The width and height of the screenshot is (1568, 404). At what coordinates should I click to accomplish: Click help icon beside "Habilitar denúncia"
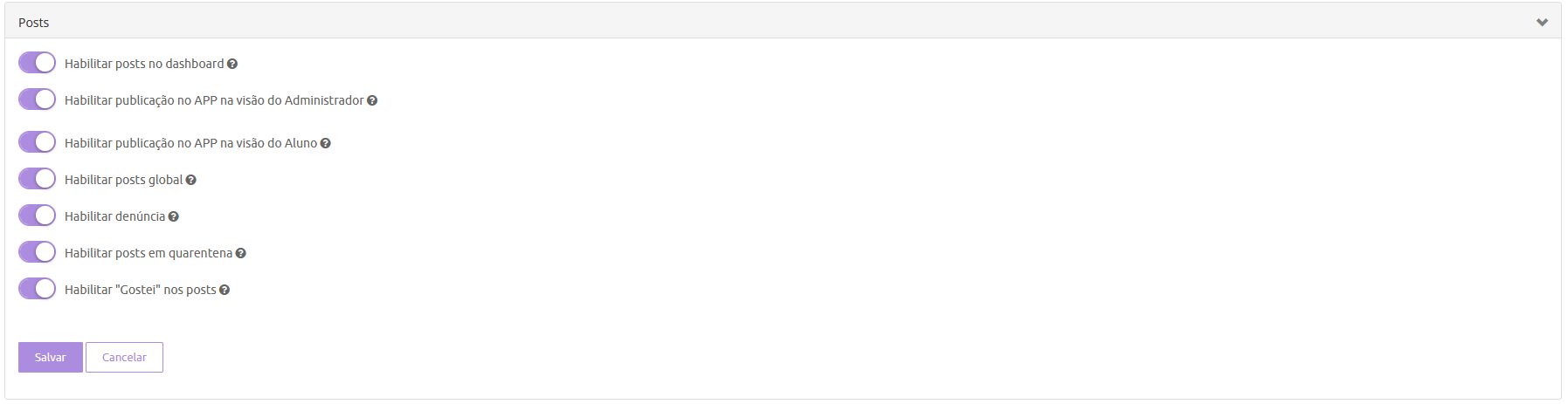(x=173, y=216)
